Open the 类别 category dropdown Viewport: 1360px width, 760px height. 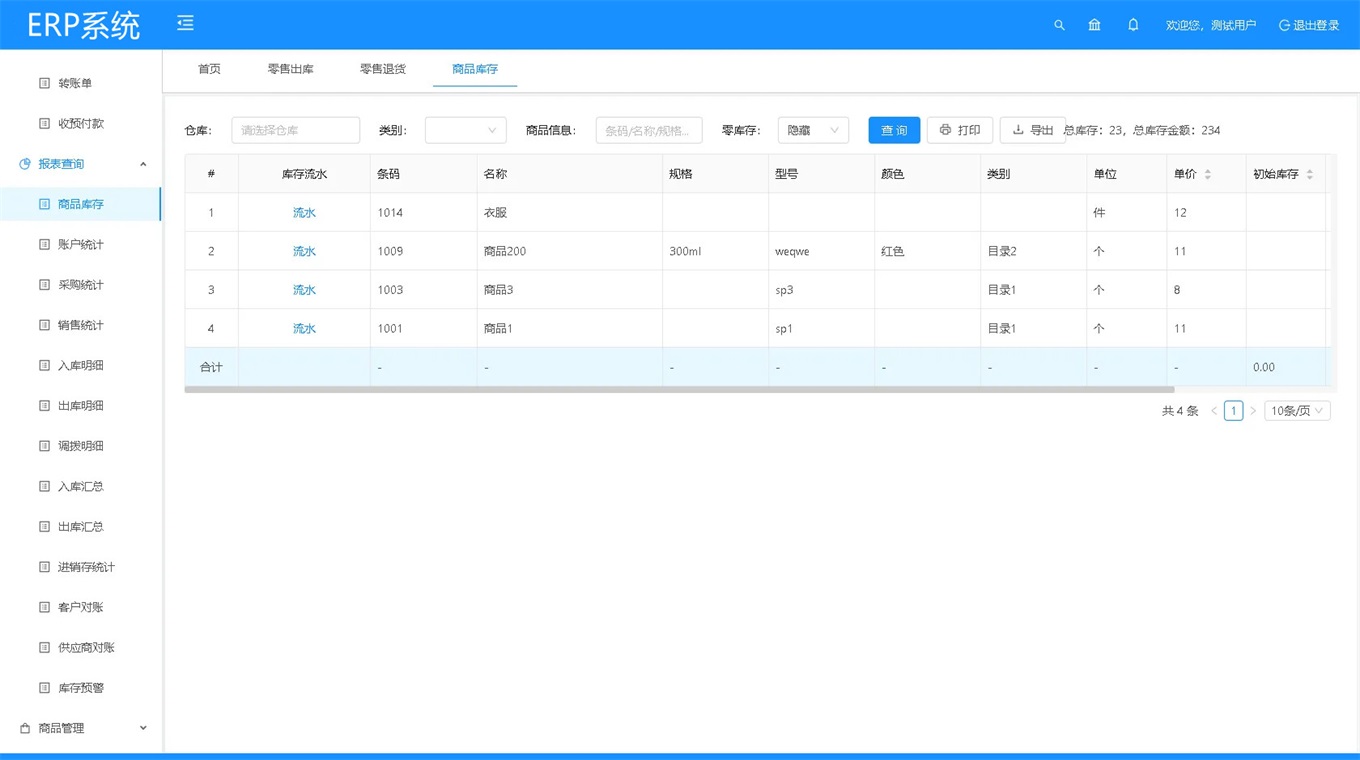466,130
